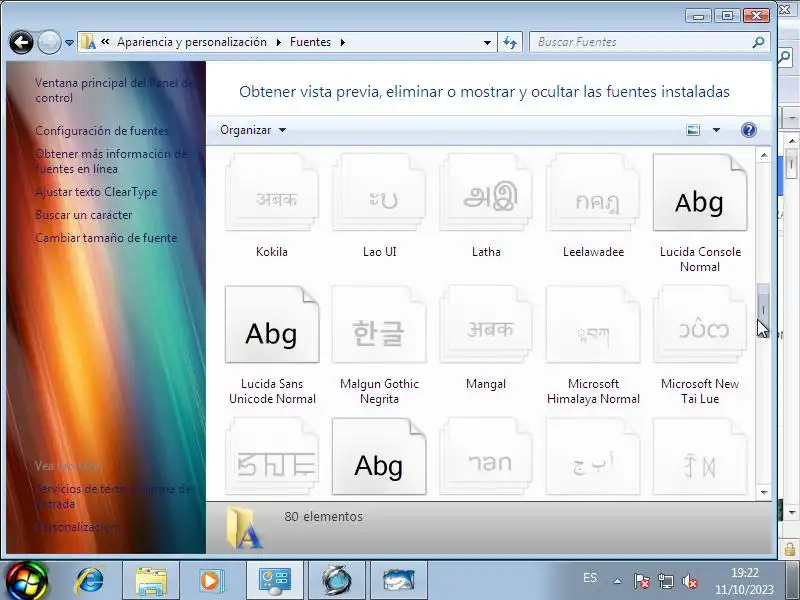The image size is (800, 600).
Task: Select the Leelawadee font icon
Action: [x=593, y=193]
